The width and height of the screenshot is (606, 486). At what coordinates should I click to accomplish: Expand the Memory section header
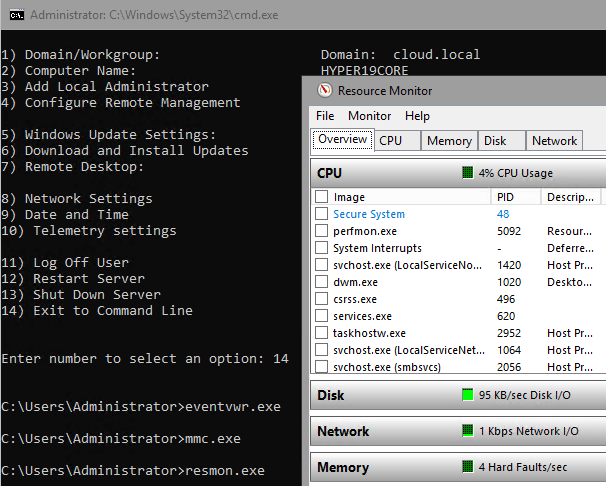pos(458,467)
